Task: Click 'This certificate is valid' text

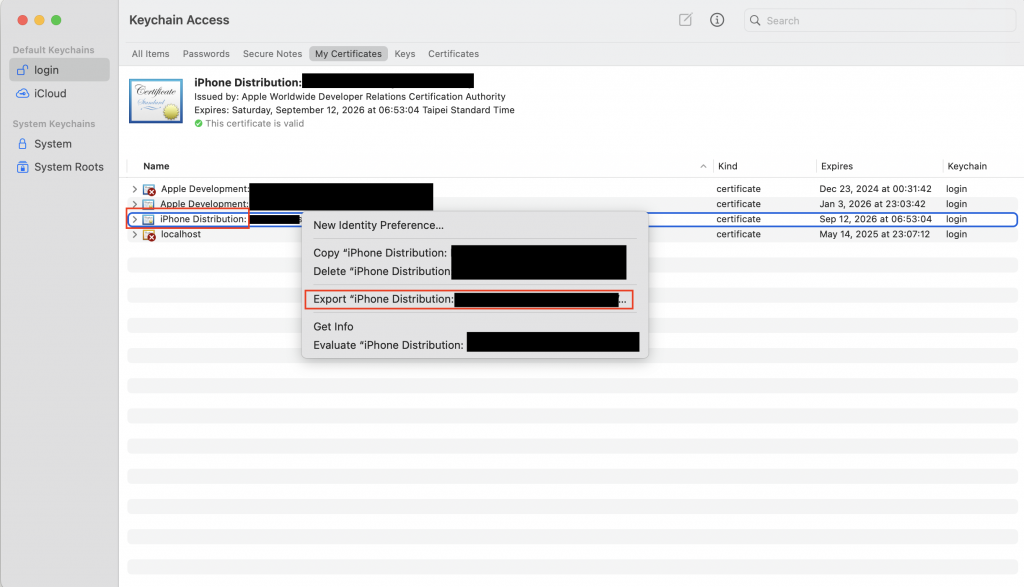Action: (x=255, y=123)
